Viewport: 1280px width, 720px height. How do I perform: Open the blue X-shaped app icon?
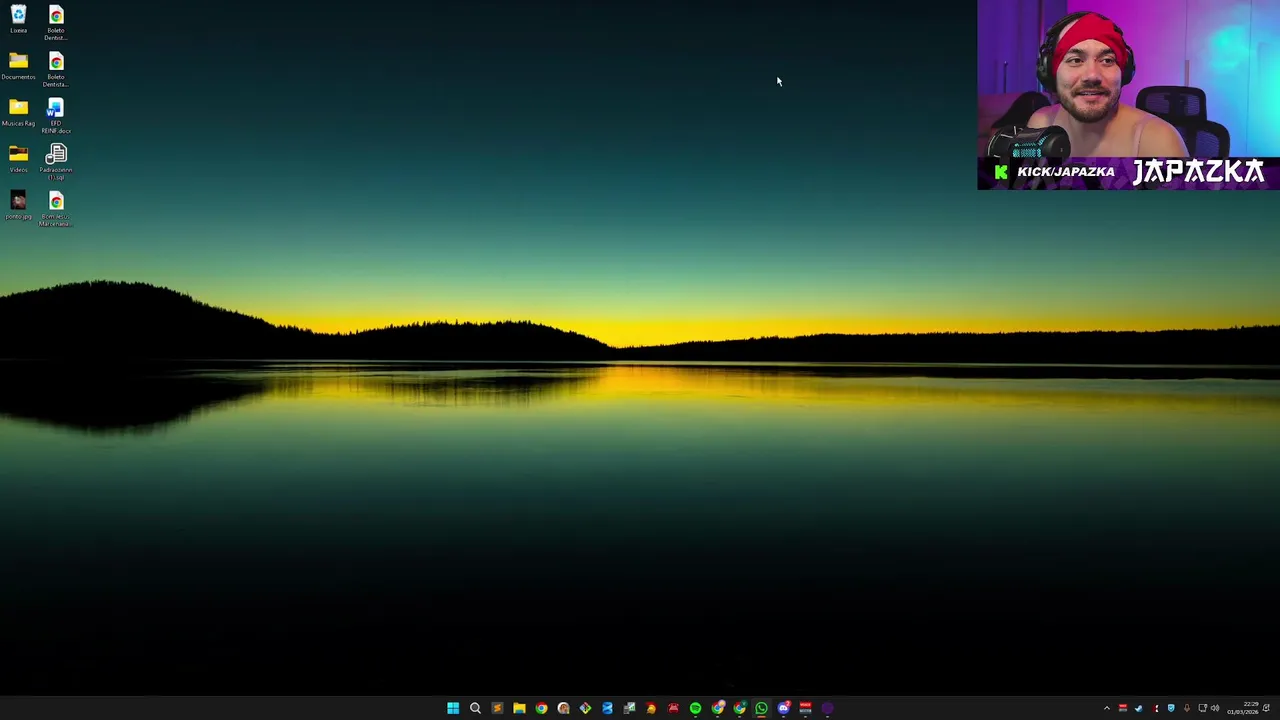pyautogui.click(x=607, y=708)
